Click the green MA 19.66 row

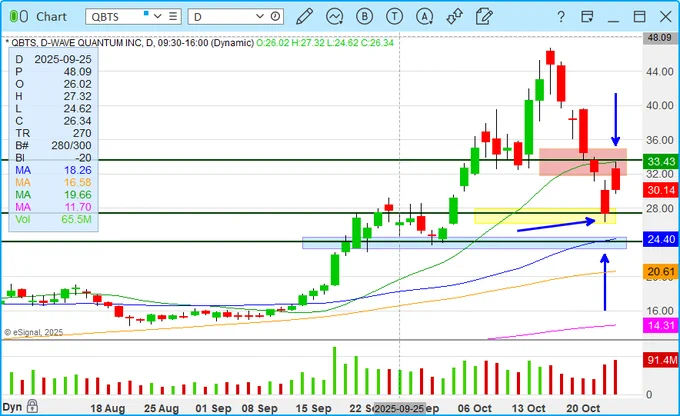pos(53,194)
